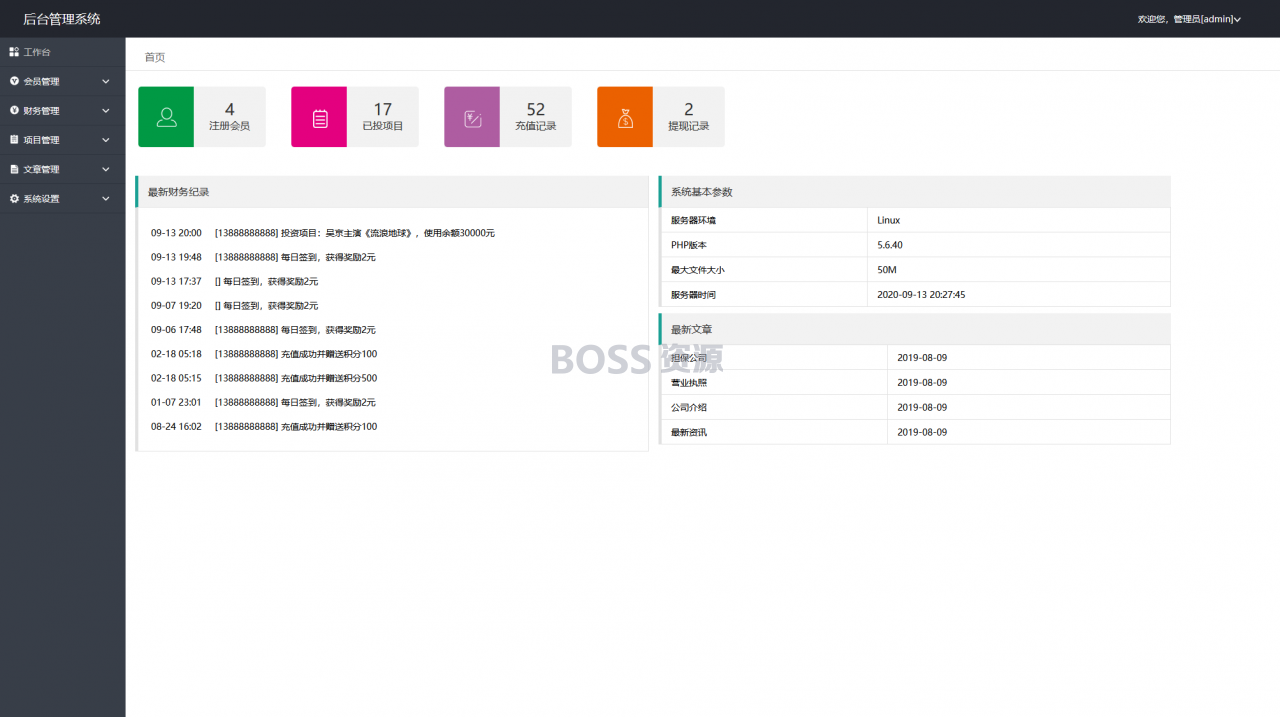The height and width of the screenshot is (717, 1280).
Task: Click the workbench grid icon in sidebar
Action: (14, 52)
